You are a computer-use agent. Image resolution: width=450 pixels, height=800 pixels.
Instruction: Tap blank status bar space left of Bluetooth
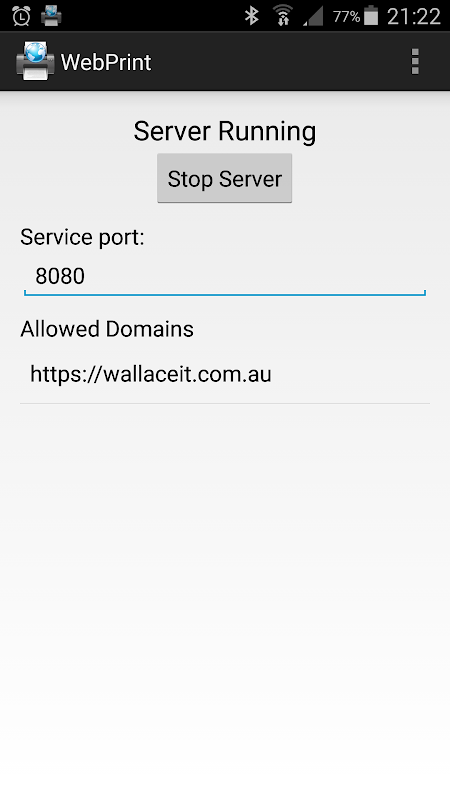click(153, 16)
